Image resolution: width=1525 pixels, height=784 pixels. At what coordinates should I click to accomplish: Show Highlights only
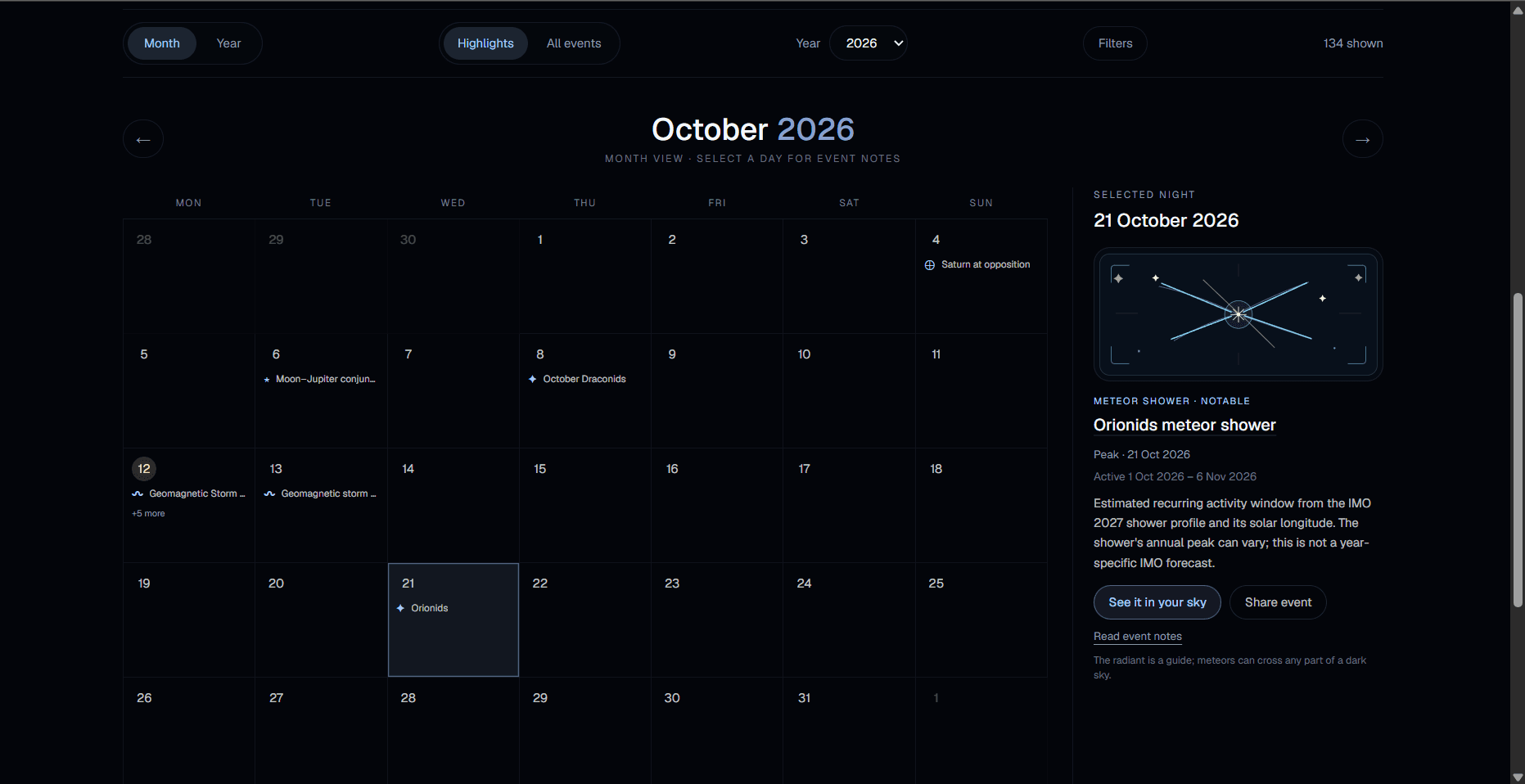(x=485, y=43)
